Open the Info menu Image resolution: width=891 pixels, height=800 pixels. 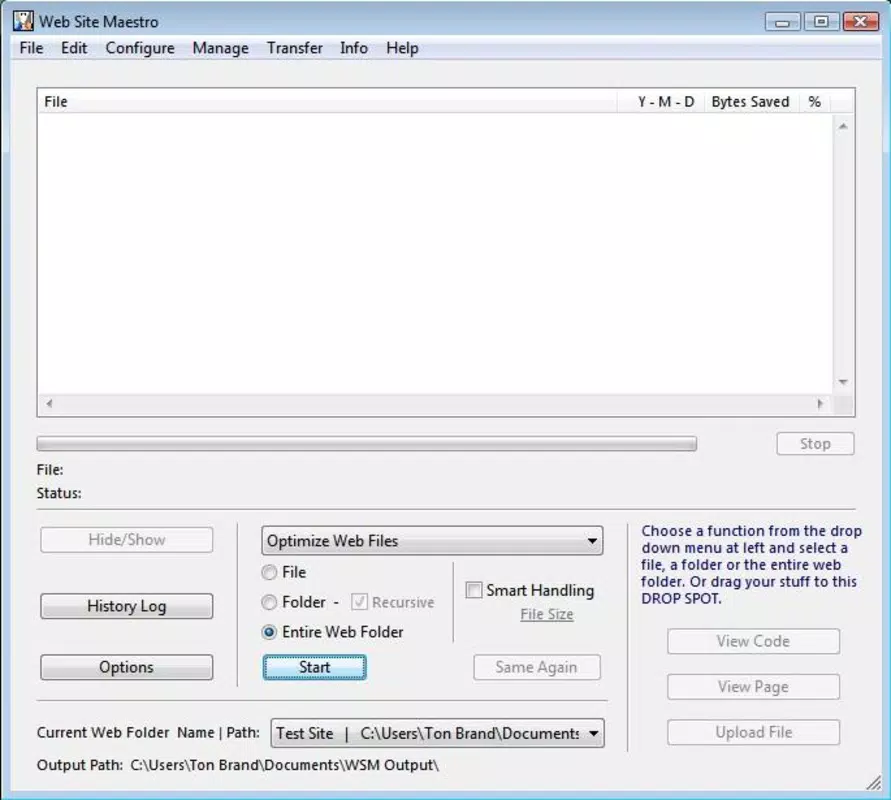click(x=353, y=48)
